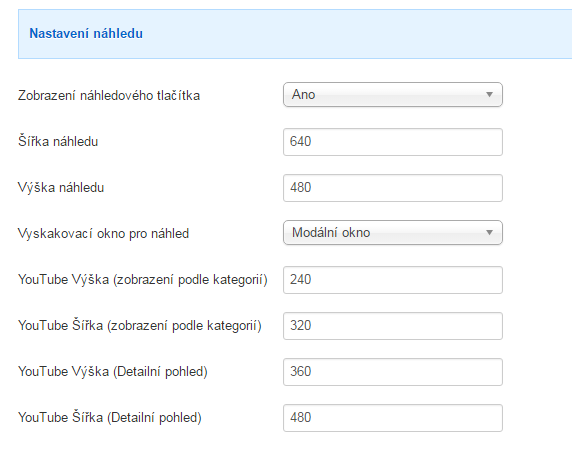Click 'YouTube Šířka (zobrazení podle kategorií)' label

(140, 325)
